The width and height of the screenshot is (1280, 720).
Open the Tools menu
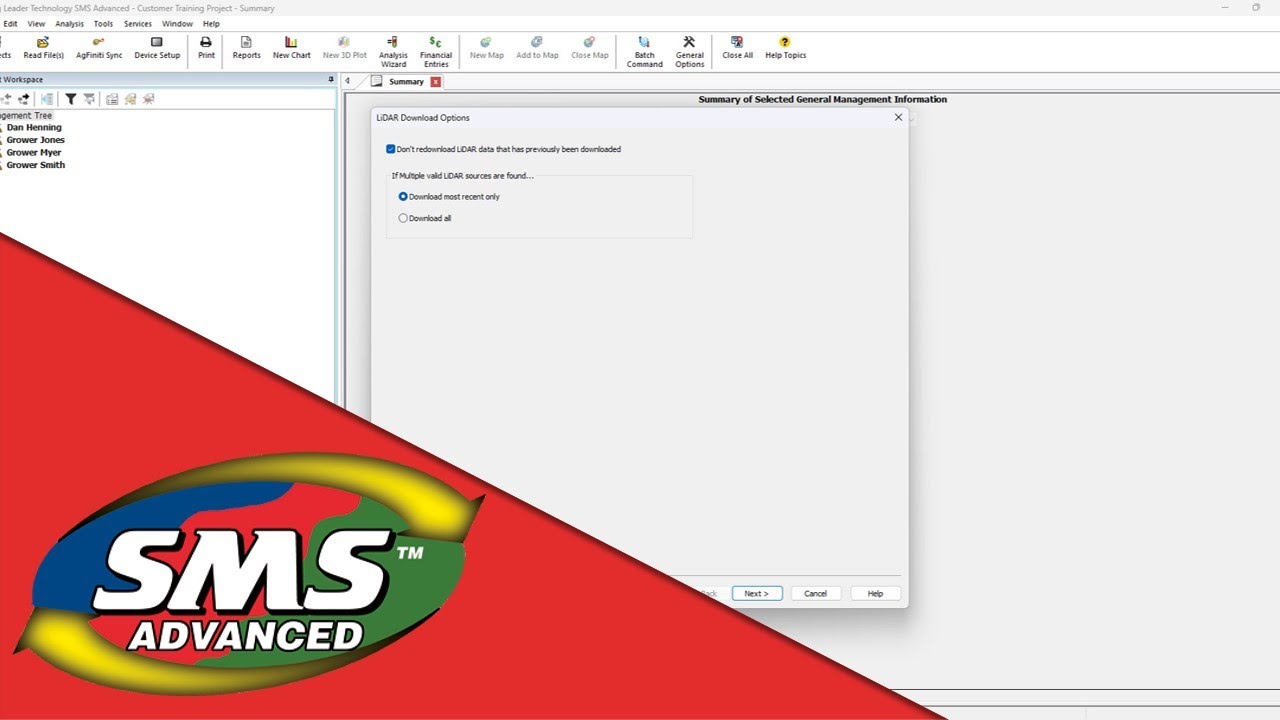tap(103, 23)
